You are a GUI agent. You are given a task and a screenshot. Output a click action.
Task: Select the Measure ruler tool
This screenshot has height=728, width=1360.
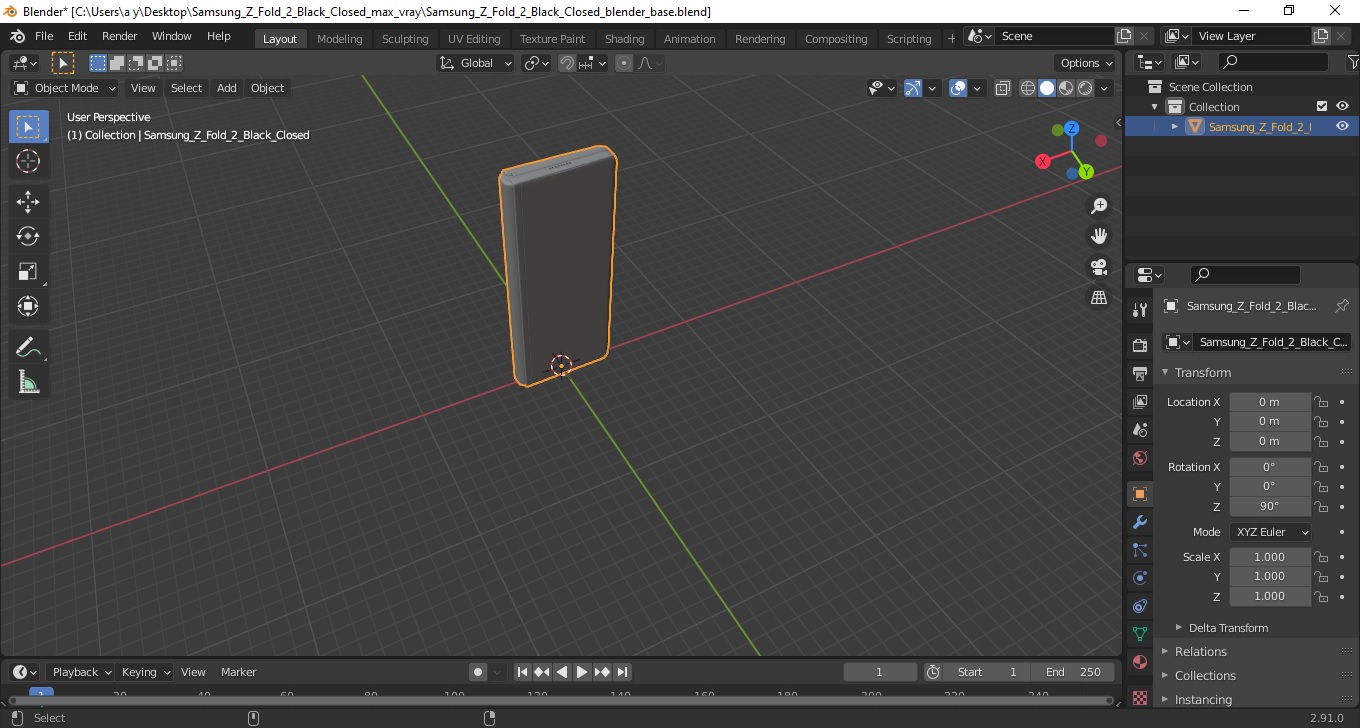pyautogui.click(x=28, y=382)
